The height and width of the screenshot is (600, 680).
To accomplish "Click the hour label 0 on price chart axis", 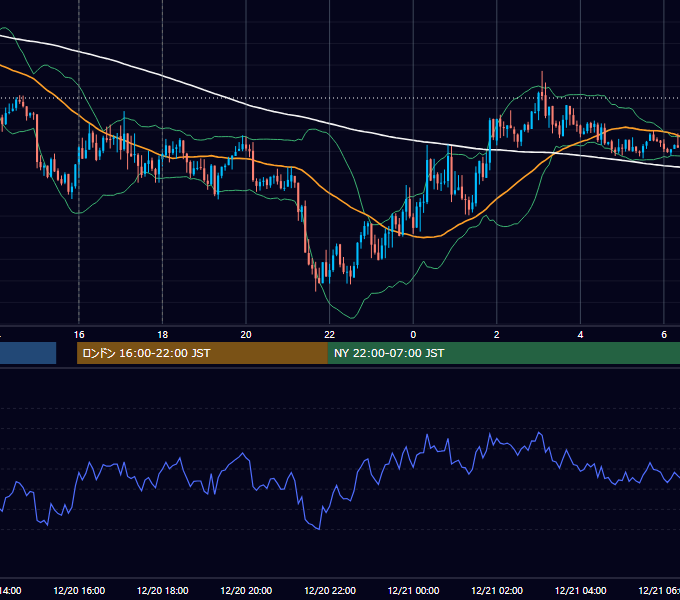I will point(413,335).
